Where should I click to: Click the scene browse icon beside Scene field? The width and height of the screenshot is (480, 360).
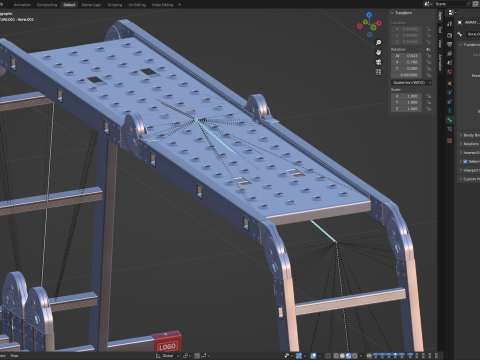click(x=428, y=4)
